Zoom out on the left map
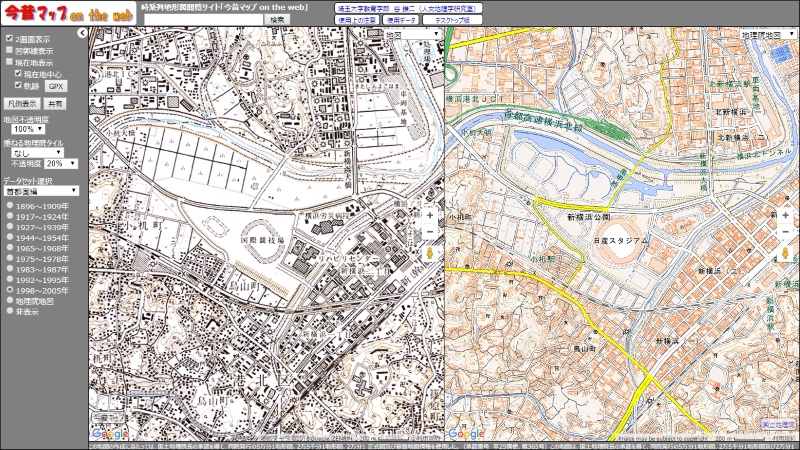 coord(430,232)
